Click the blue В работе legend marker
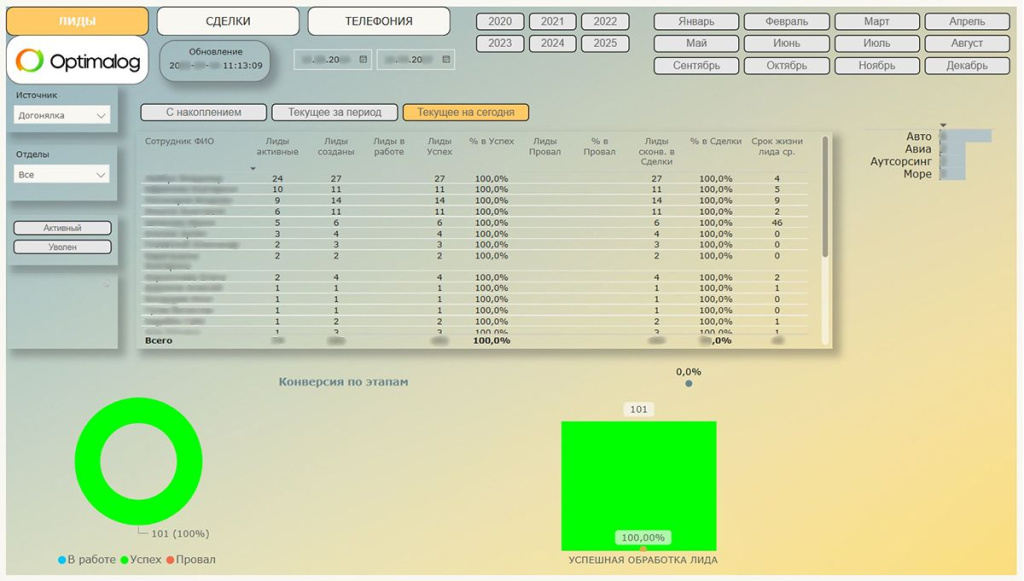1024x581 pixels. (x=62, y=560)
